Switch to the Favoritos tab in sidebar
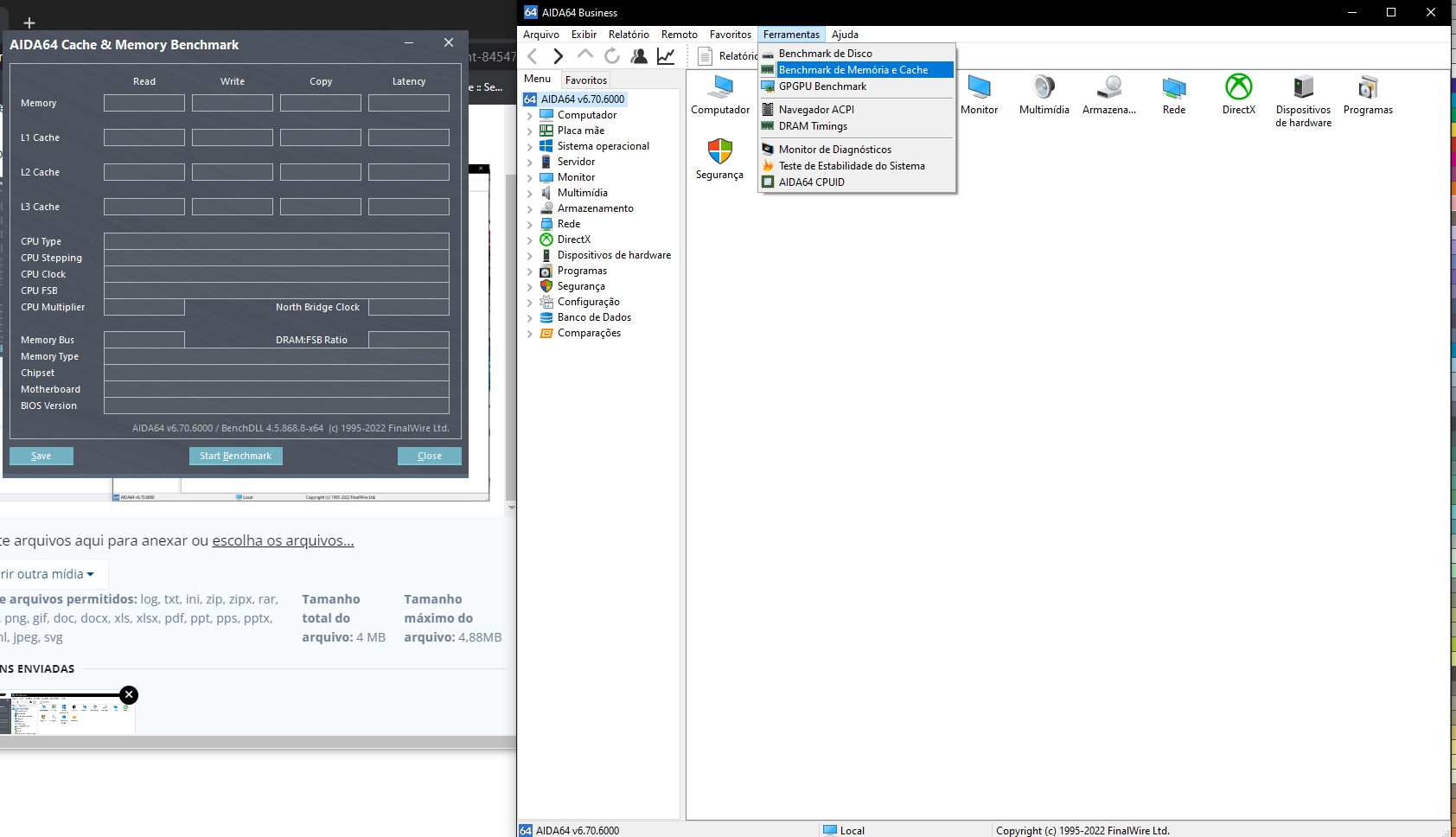The width and height of the screenshot is (1456, 837). (x=586, y=80)
